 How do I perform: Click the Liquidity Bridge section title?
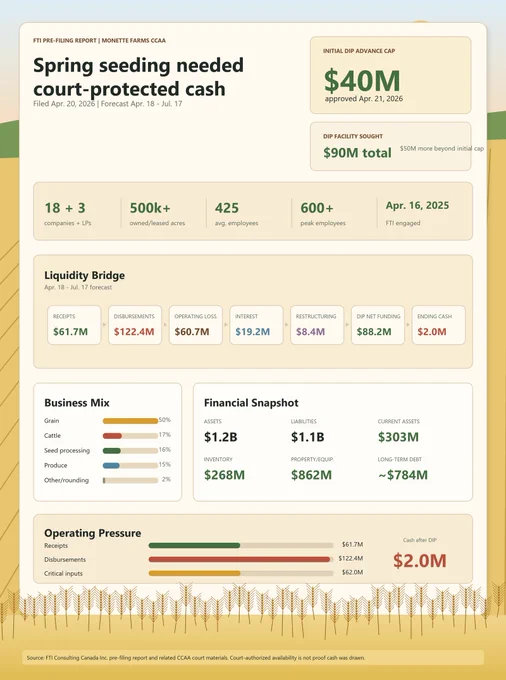coord(85,275)
